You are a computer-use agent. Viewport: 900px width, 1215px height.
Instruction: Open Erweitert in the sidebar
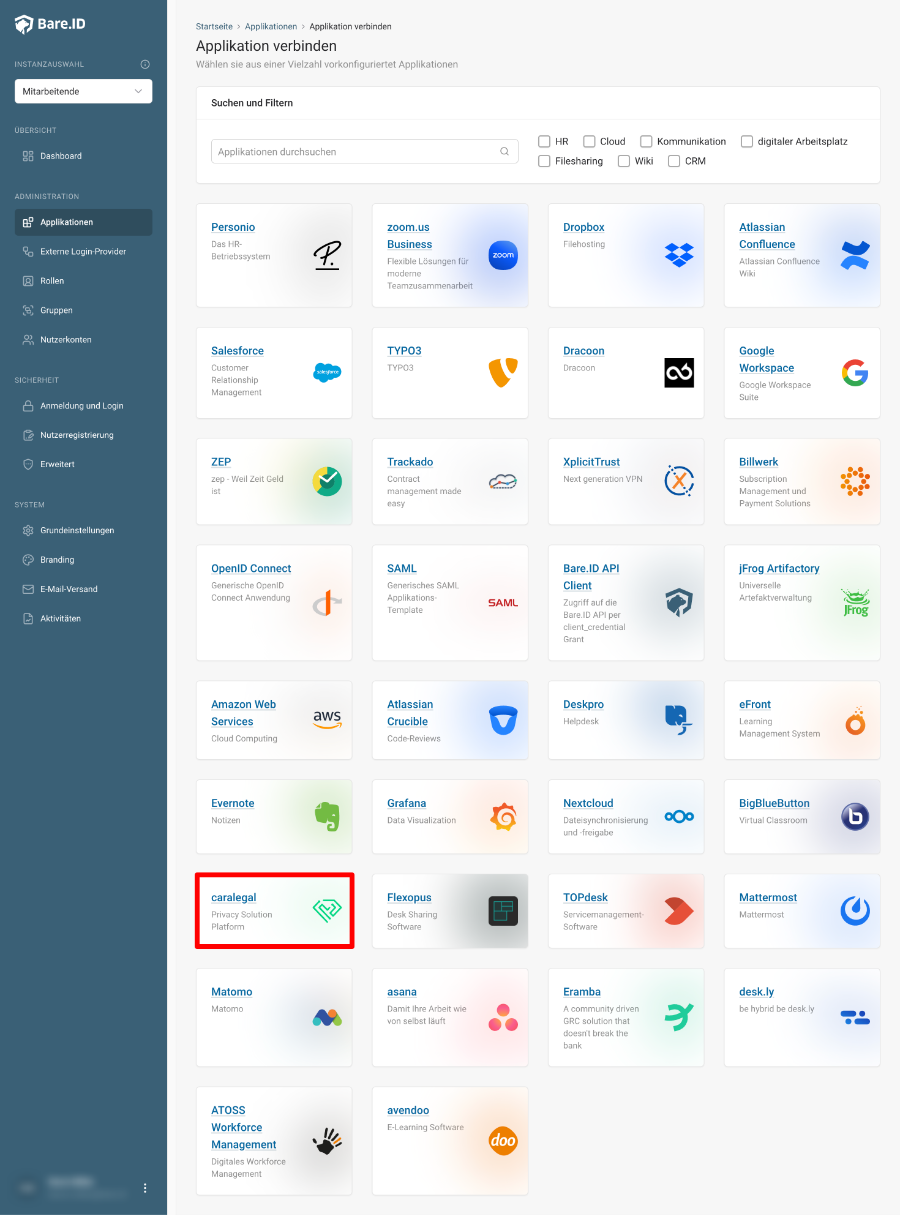coord(83,464)
